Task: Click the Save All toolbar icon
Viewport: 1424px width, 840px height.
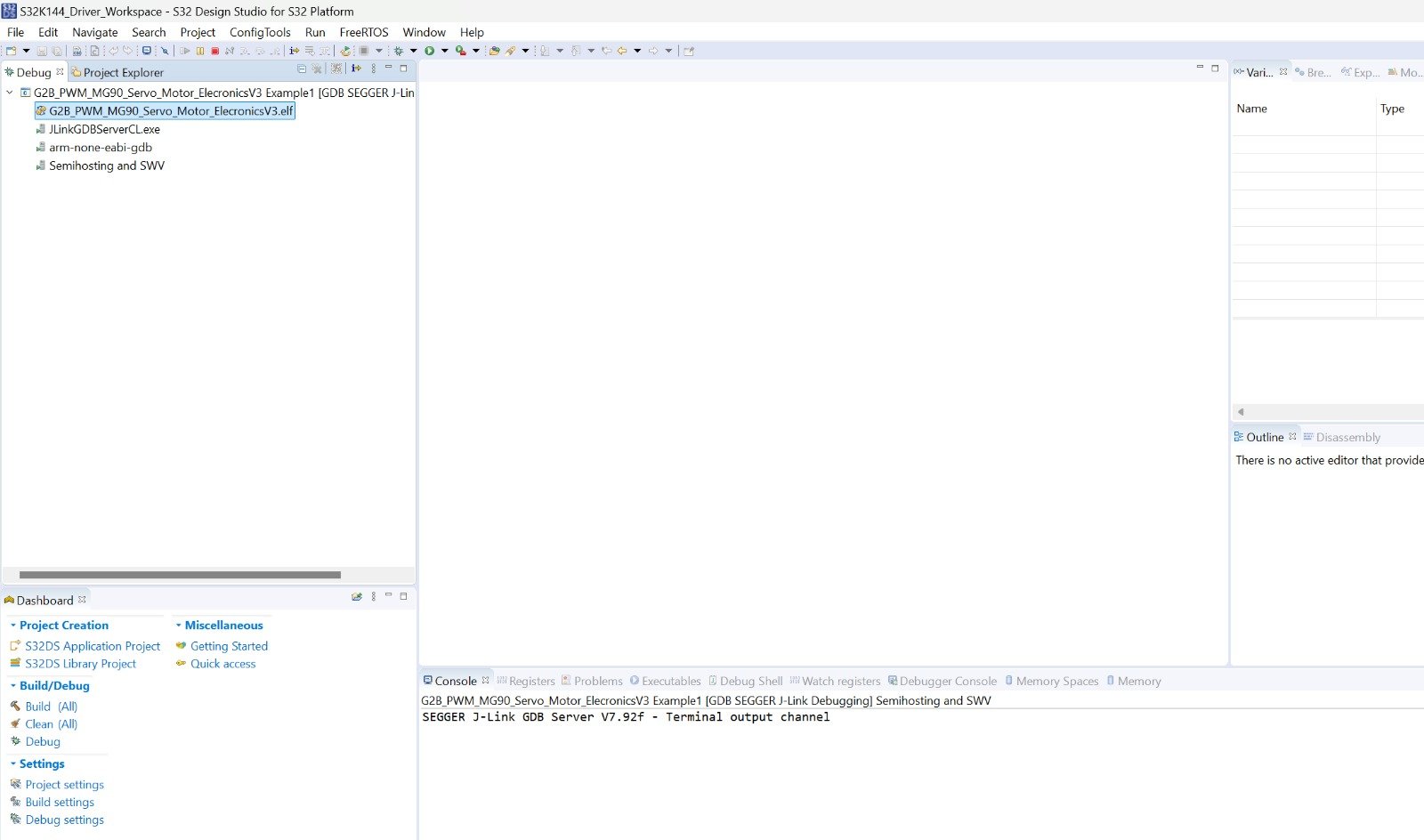Action: (x=56, y=51)
